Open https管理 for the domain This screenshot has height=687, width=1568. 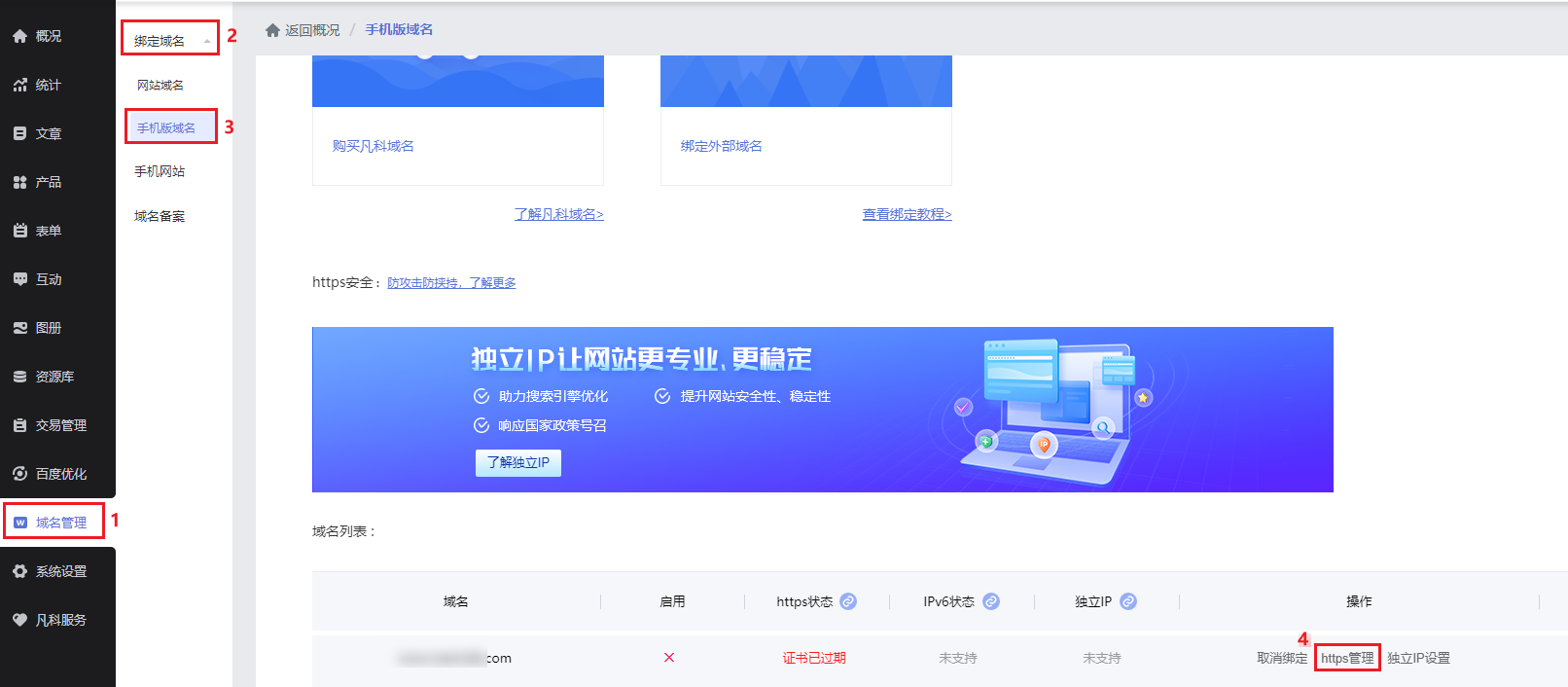click(1347, 659)
